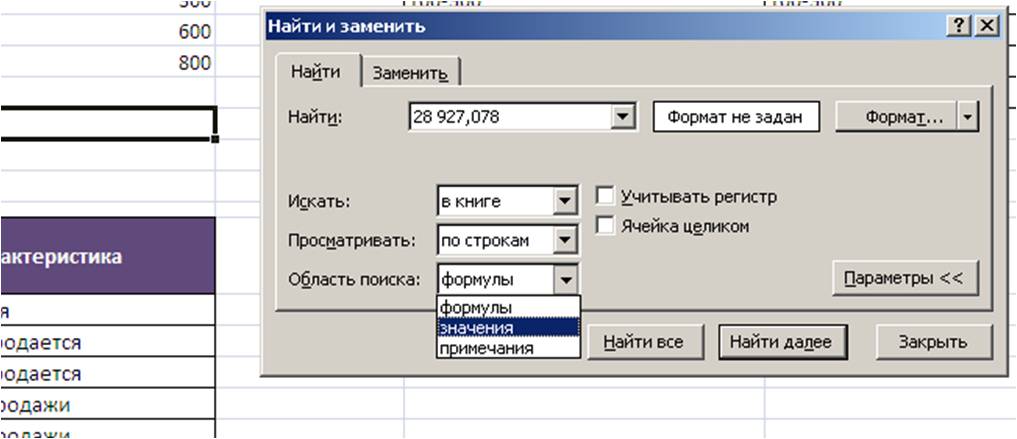
Task: Select значения in the dropdown list
Action: [x=477, y=327]
